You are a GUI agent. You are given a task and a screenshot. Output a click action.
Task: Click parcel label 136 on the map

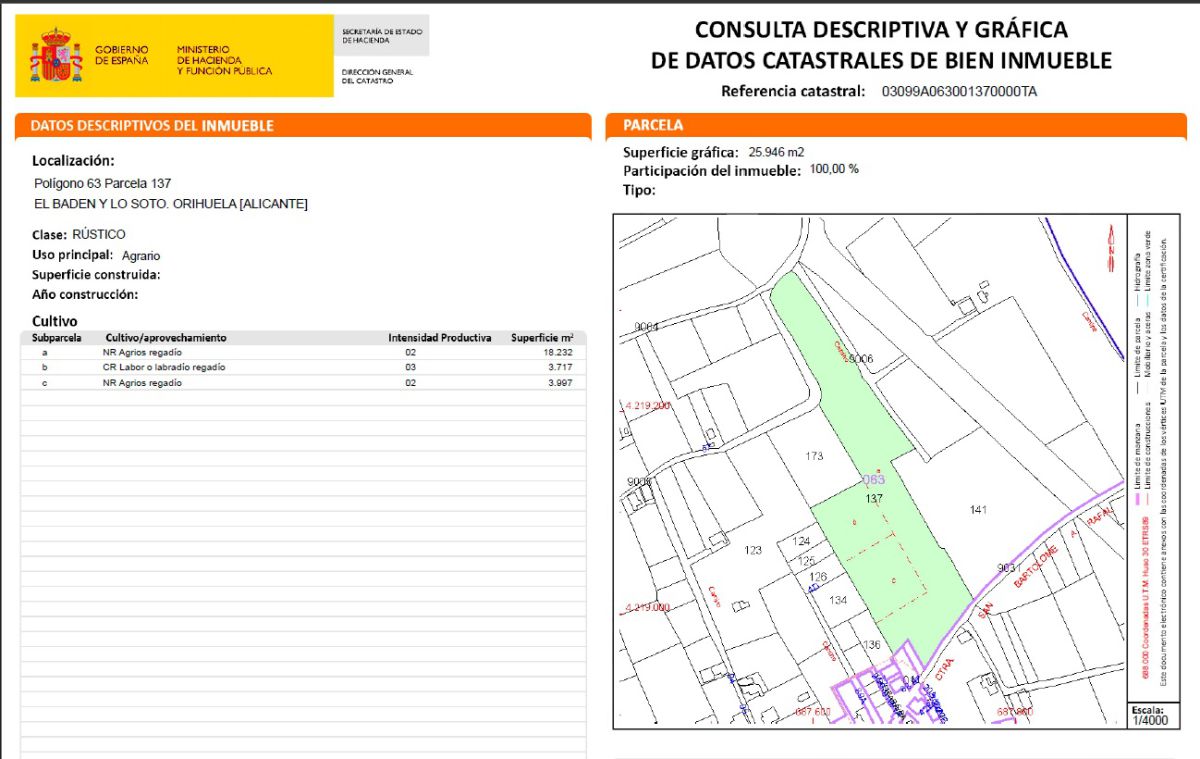[871, 644]
